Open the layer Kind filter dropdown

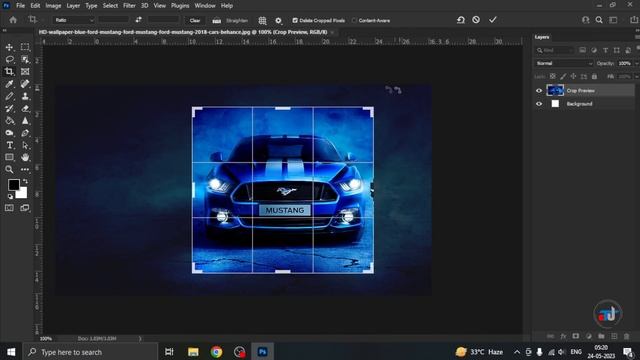tap(555, 50)
